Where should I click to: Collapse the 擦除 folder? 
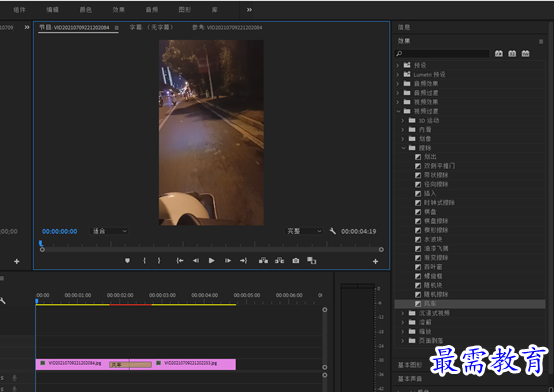tap(403, 148)
